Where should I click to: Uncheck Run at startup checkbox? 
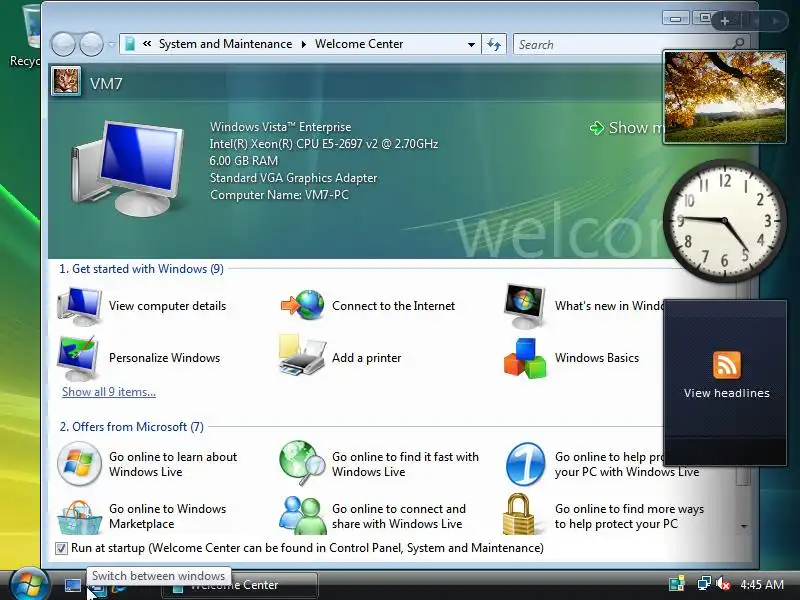61,548
